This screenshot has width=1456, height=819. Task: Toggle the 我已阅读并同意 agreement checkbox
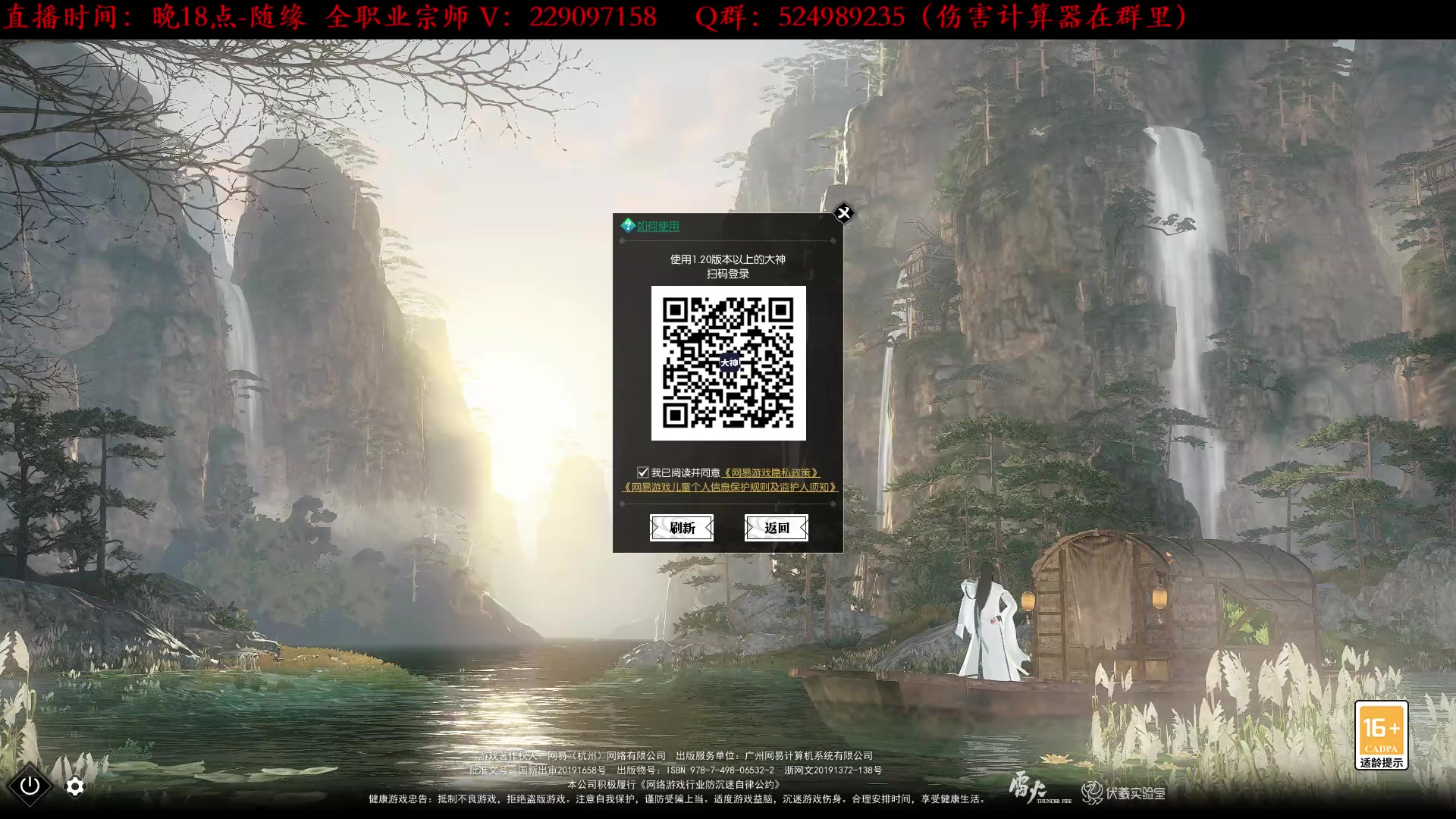(643, 472)
